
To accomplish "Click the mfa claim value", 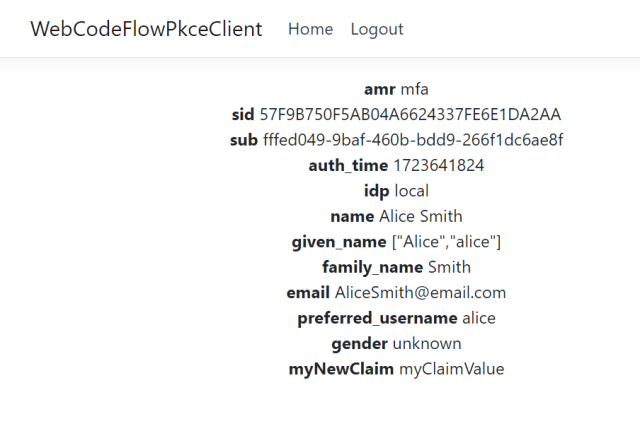I will [414, 89].
